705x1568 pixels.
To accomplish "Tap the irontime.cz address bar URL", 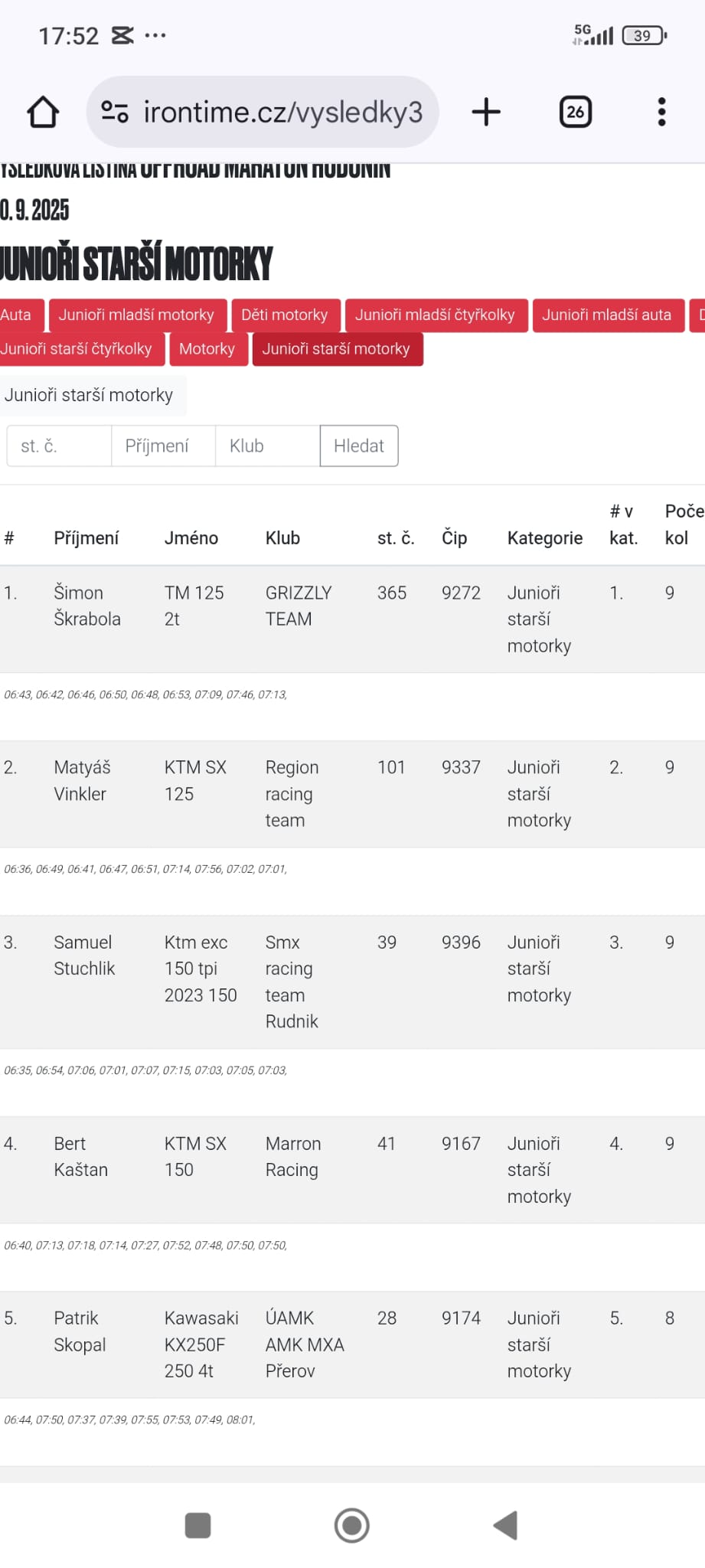I will coord(282,112).
